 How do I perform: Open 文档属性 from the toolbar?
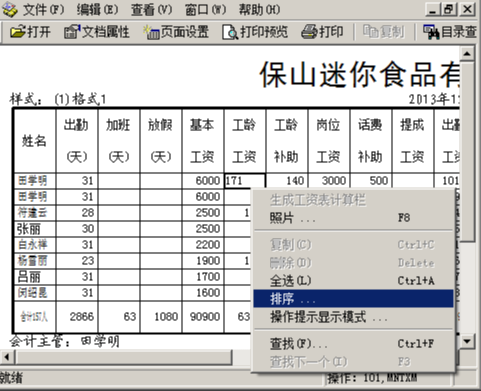click(x=97, y=32)
